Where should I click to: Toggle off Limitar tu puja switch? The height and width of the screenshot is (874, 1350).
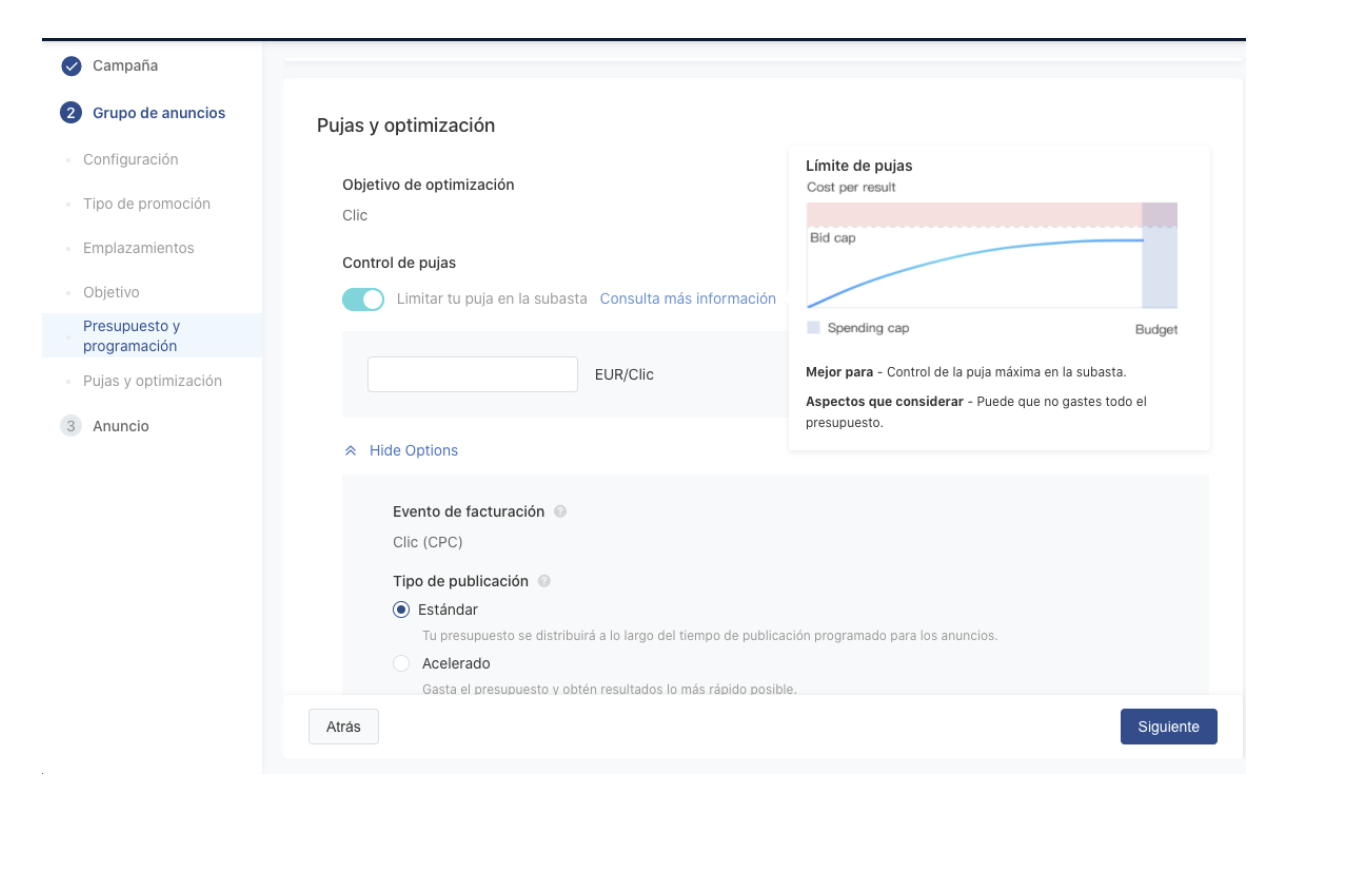coord(363,299)
